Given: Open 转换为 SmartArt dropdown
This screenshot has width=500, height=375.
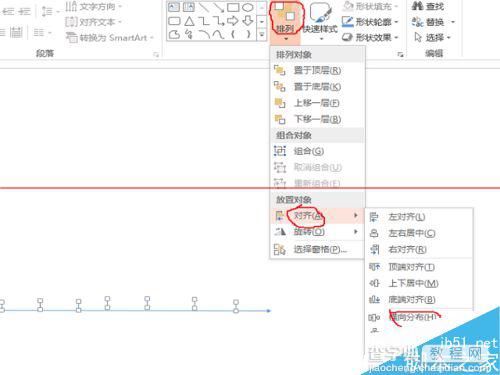Looking at the screenshot, I should pos(110,37).
